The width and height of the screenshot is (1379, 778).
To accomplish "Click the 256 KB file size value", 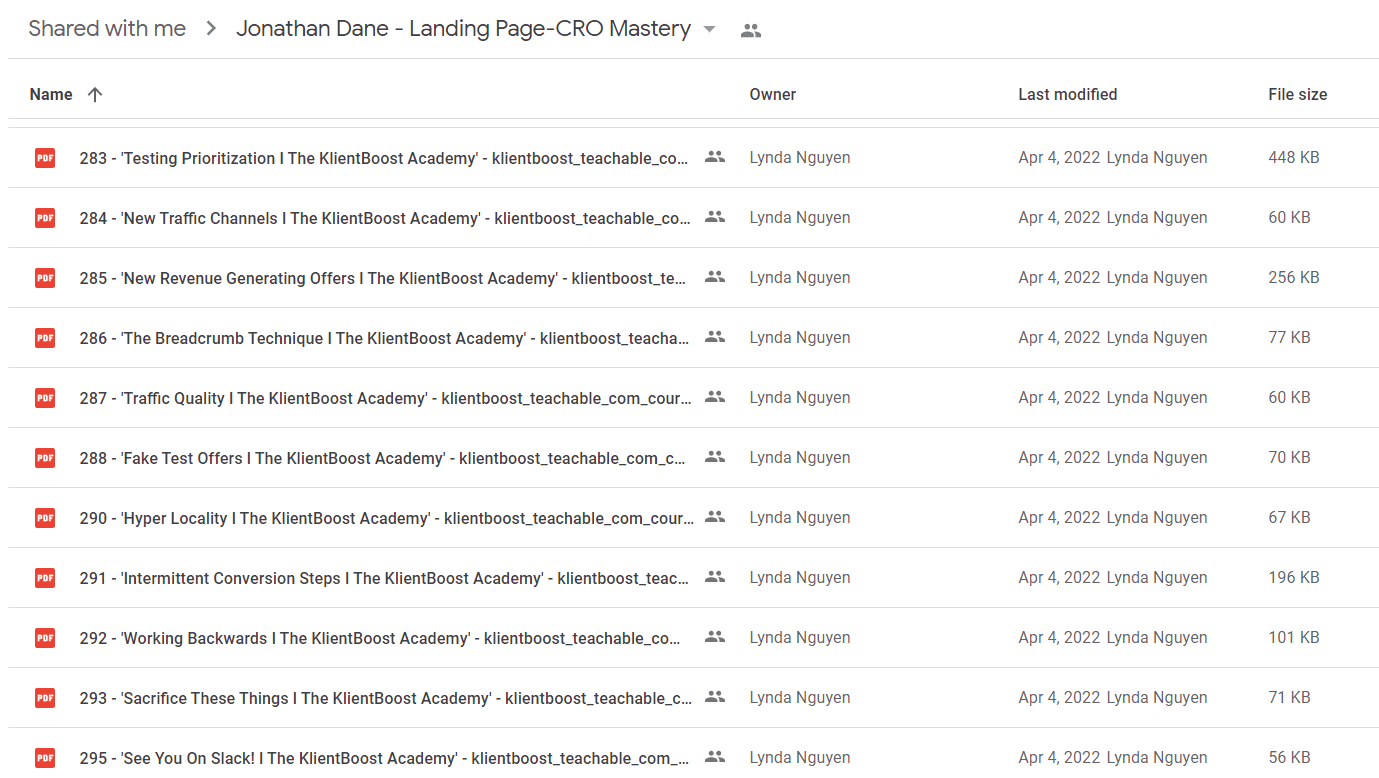I will click(1294, 278).
